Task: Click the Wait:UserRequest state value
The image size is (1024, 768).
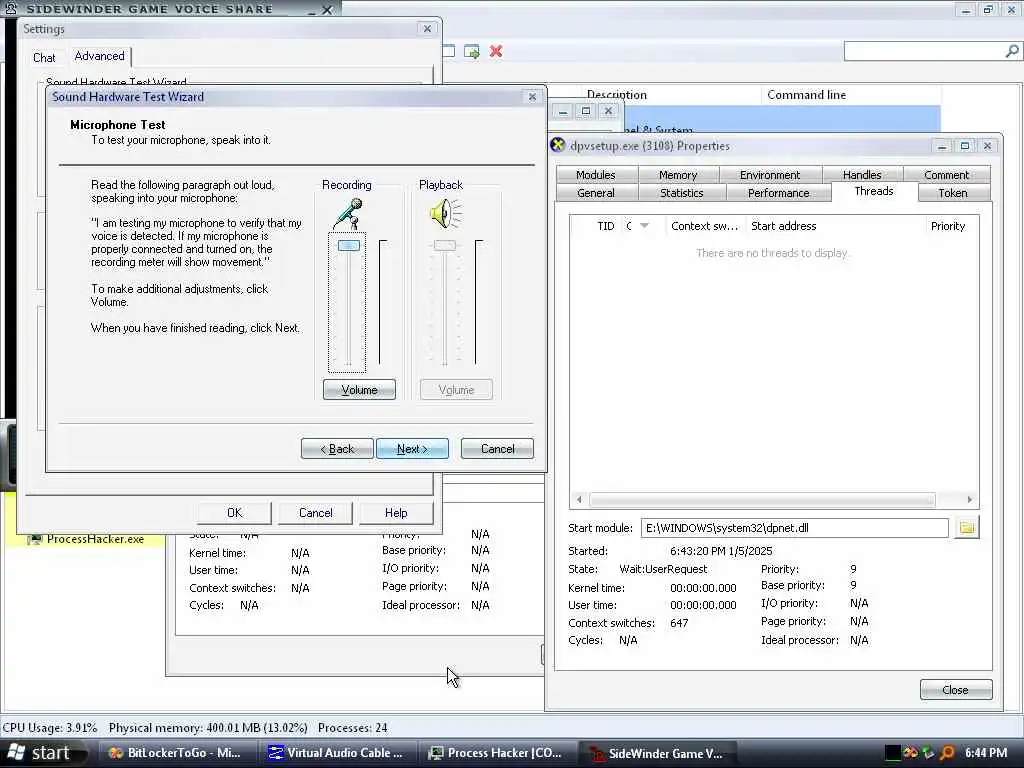Action: tap(663, 569)
